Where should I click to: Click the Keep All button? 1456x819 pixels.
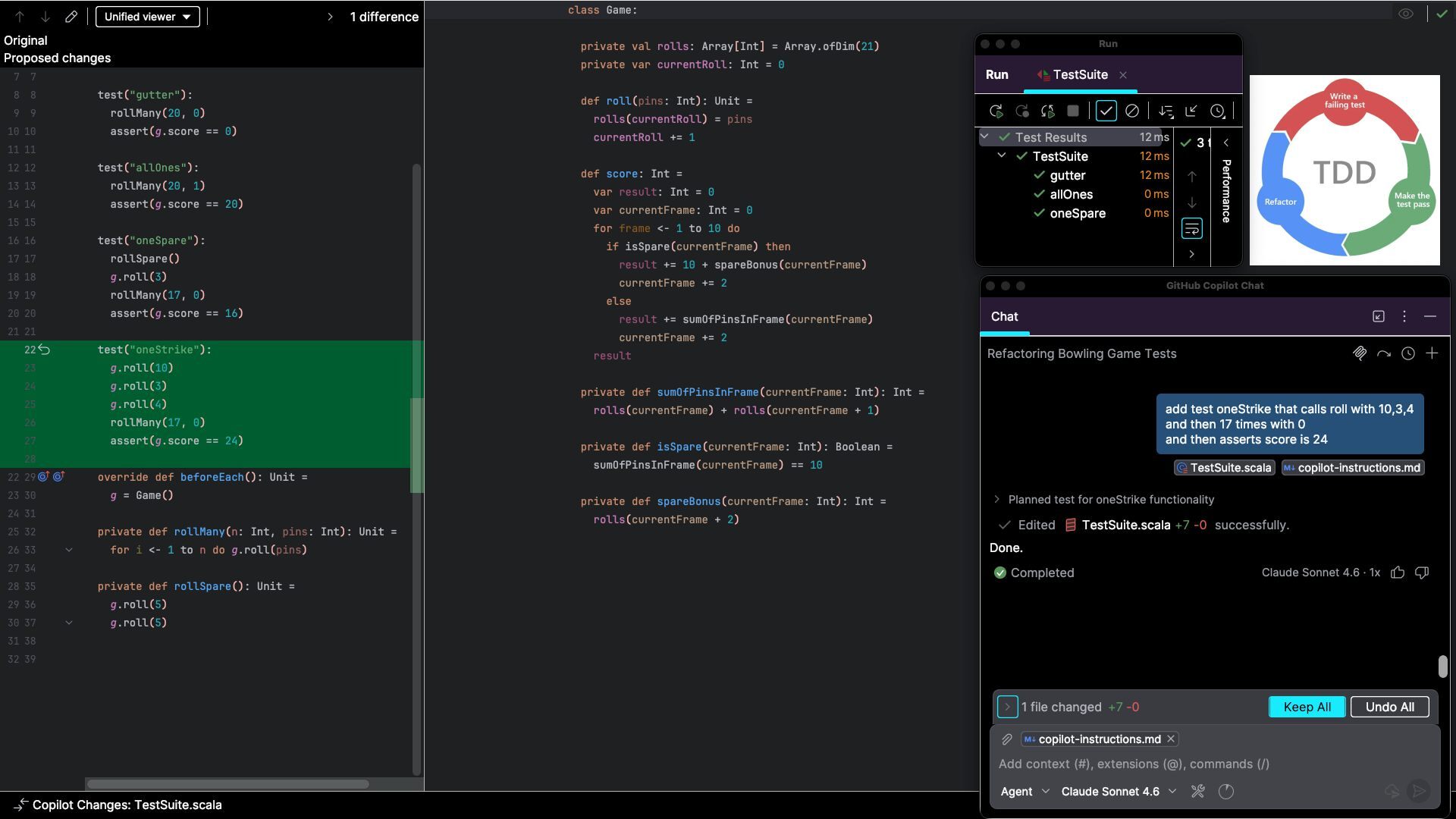(x=1307, y=707)
